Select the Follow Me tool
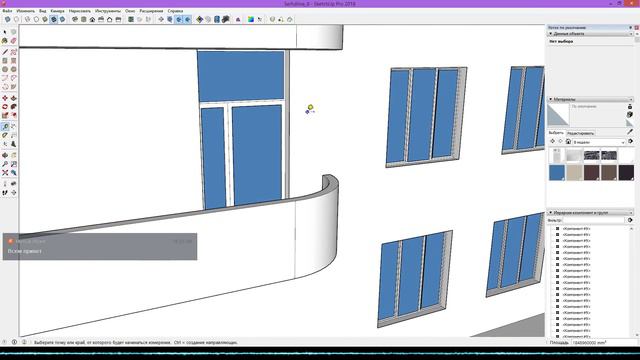 [13, 107]
